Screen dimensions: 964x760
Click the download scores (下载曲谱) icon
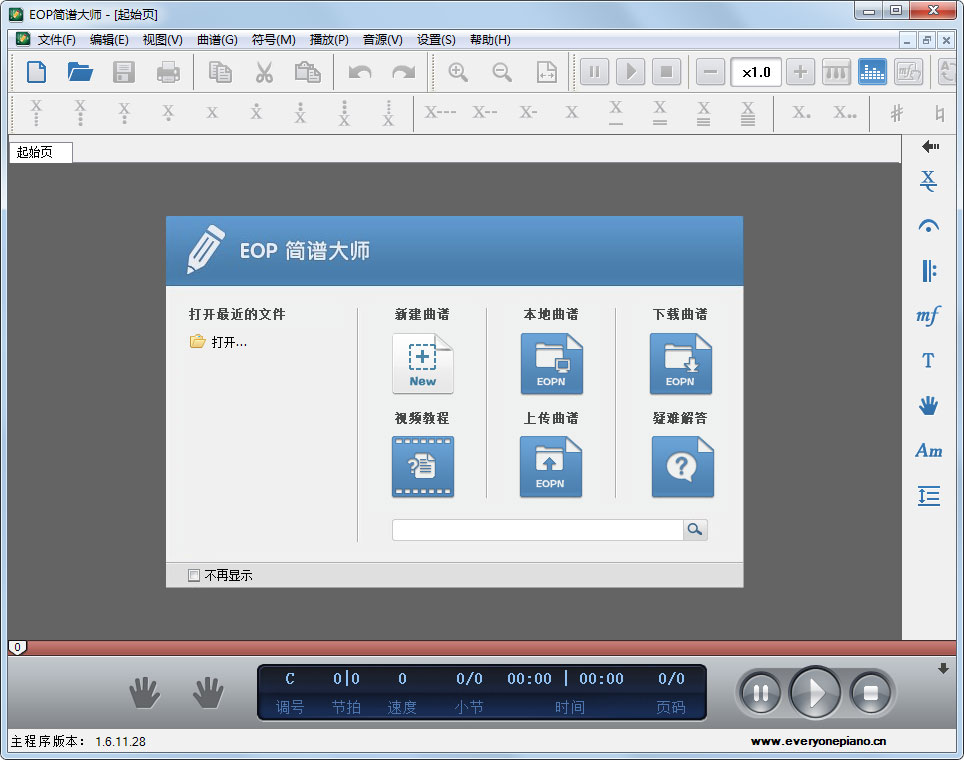tap(680, 364)
